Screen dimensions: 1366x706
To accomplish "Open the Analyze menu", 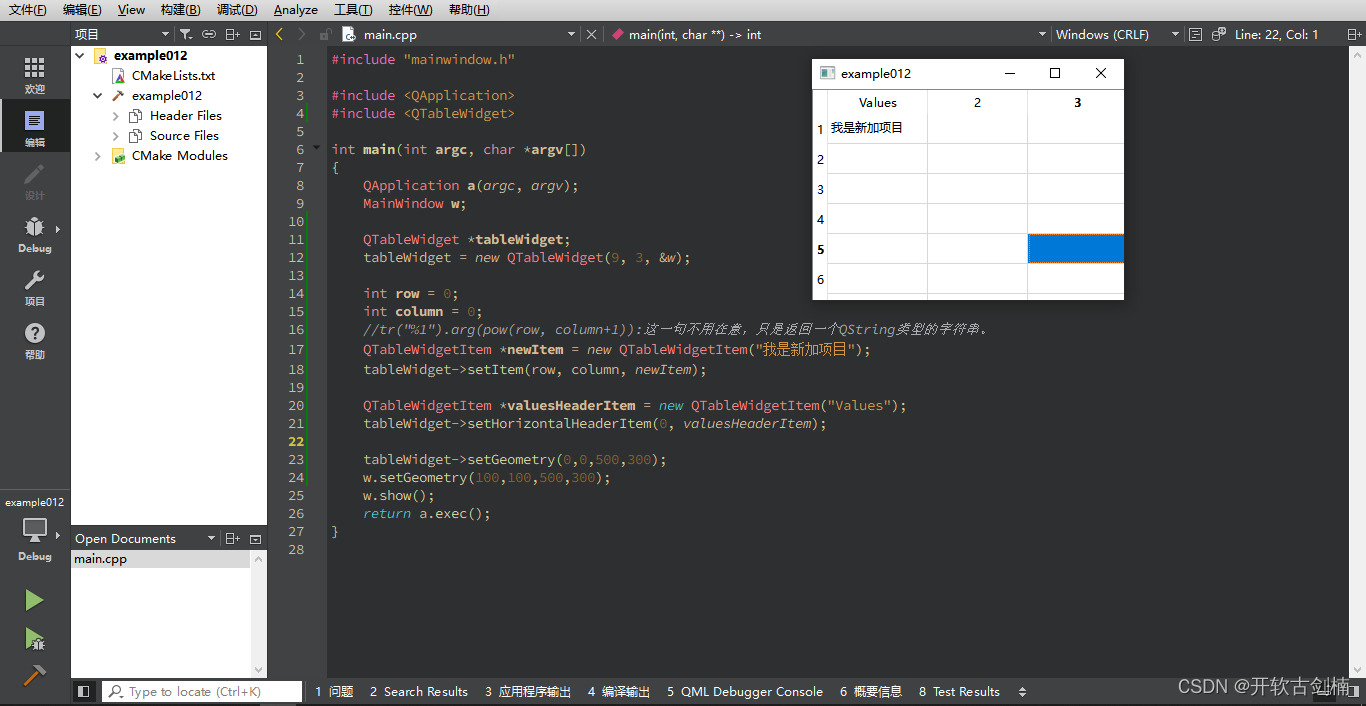I will (x=295, y=10).
